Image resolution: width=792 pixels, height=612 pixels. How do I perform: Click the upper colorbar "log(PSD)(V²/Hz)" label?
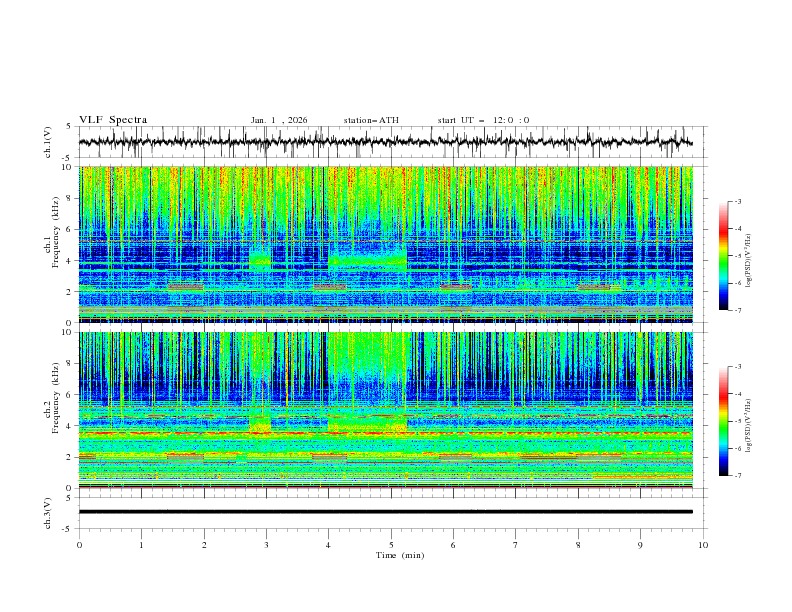748,261
